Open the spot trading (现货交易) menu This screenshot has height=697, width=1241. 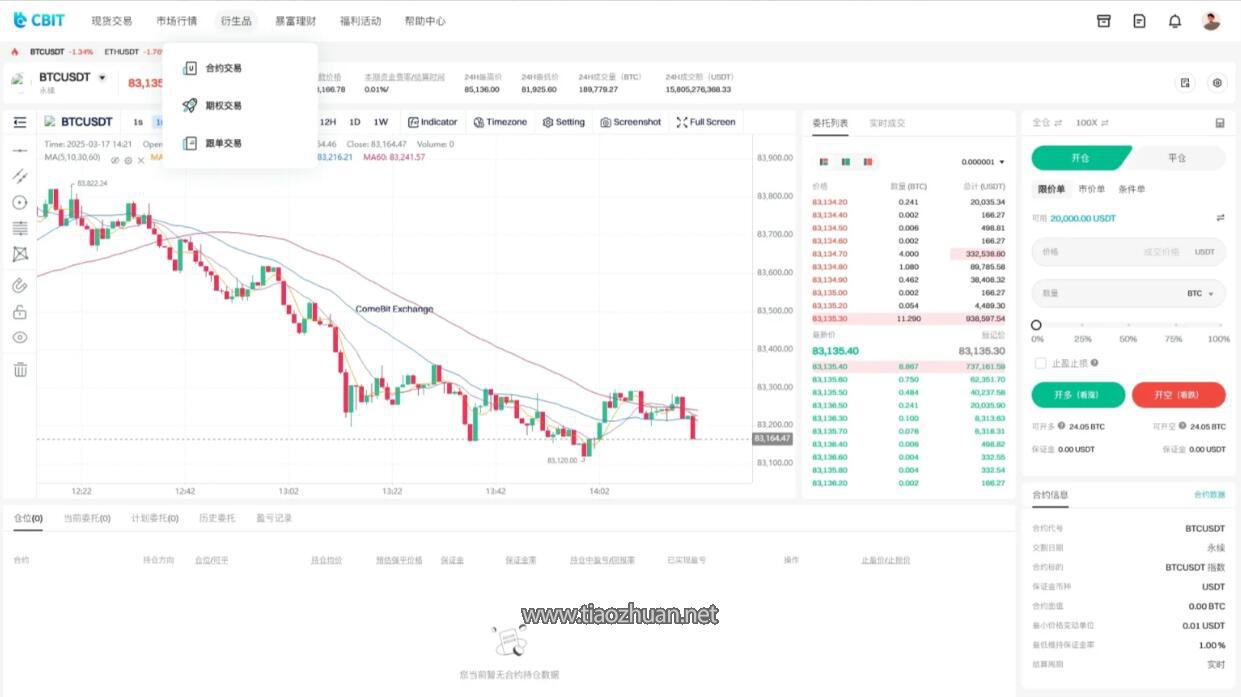point(111,21)
